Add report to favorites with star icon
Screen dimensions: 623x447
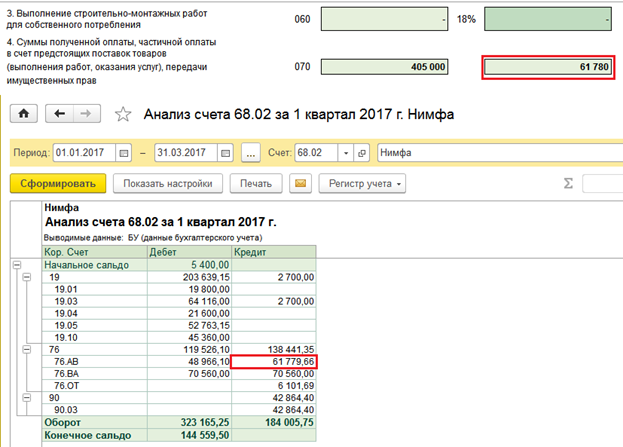point(123,114)
